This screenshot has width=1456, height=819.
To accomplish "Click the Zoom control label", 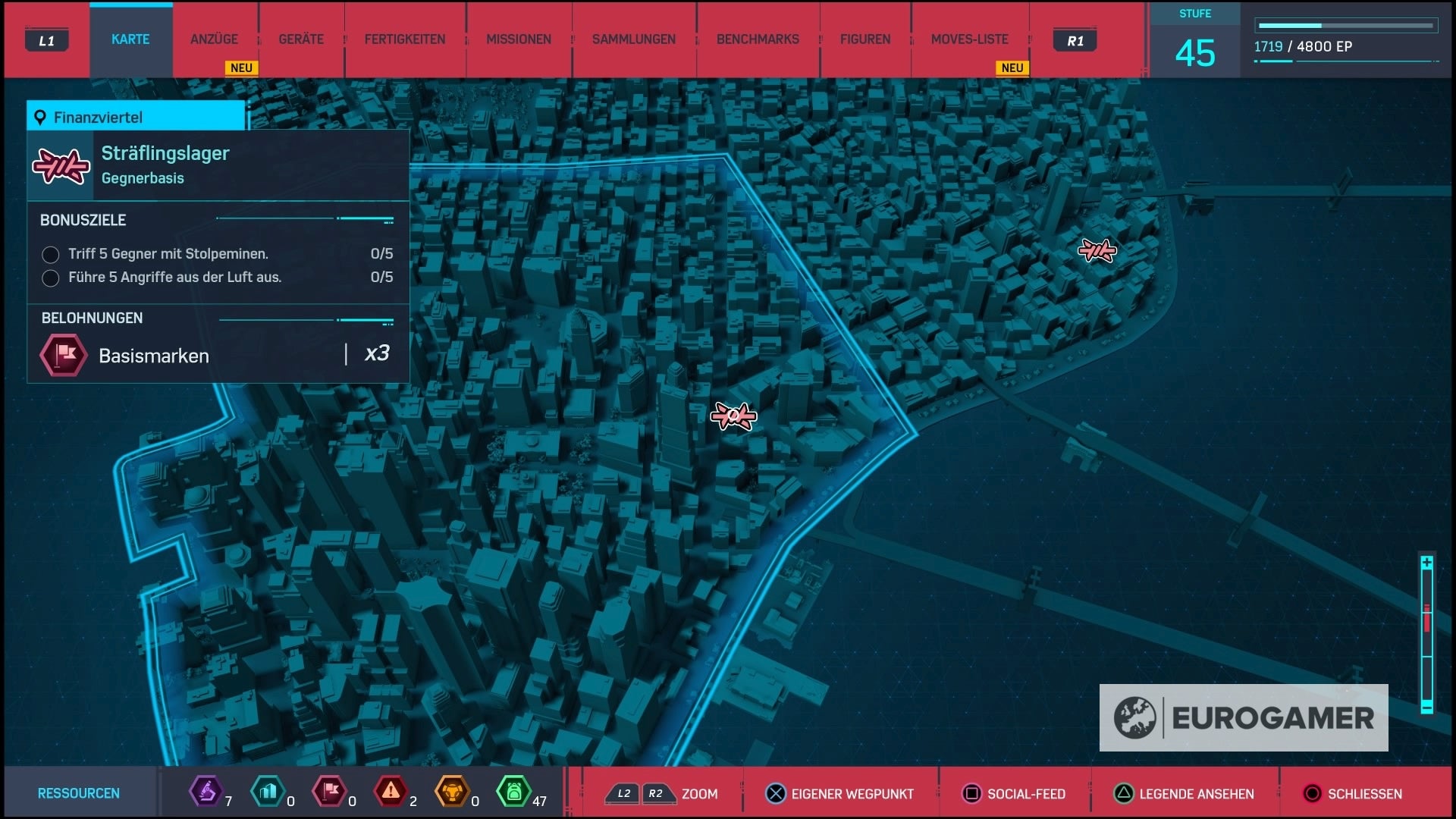I will point(699,794).
